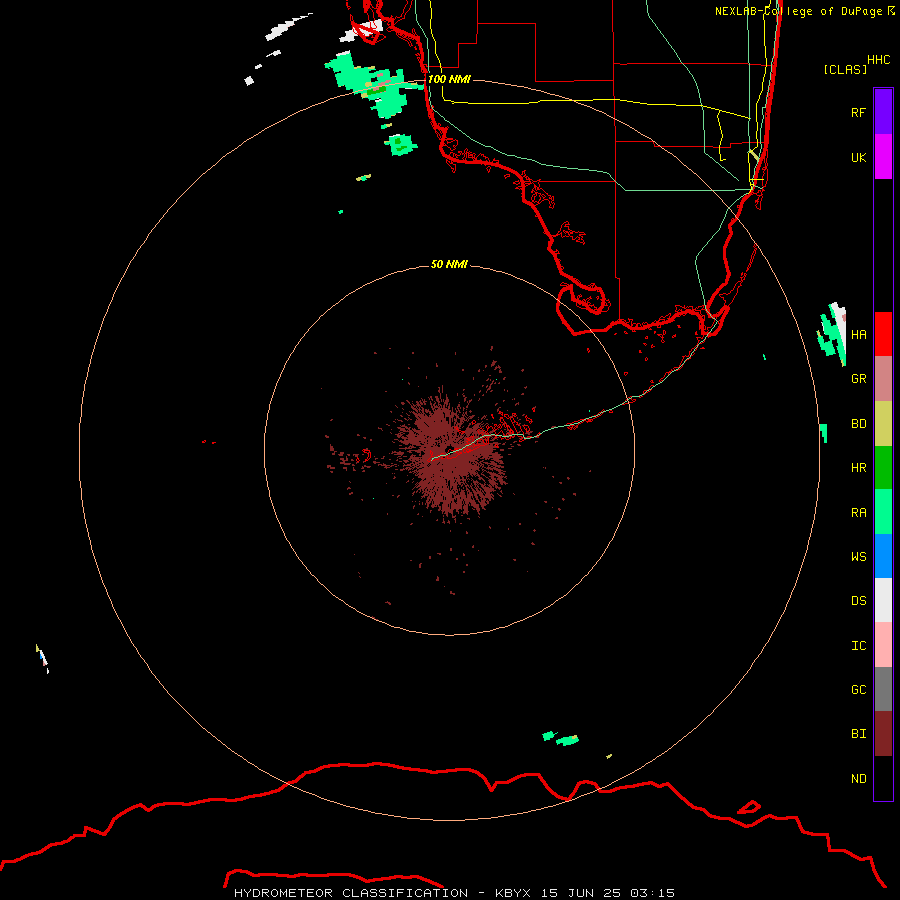Click the BD legend label
The width and height of the screenshot is (900, 900).
pyautogui.click(x=858, y=424)
